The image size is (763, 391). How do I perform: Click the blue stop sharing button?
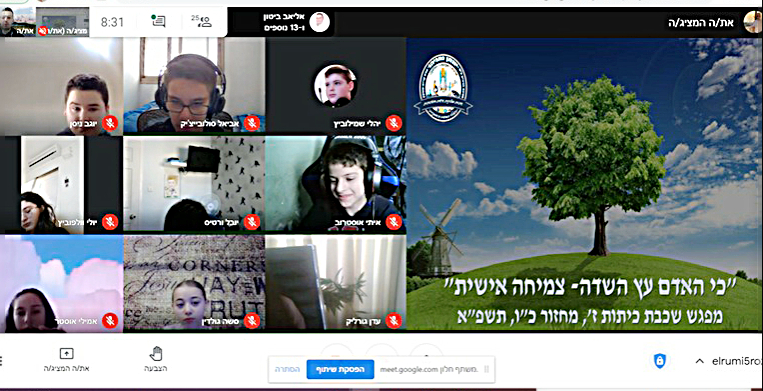tap(340, 370)
